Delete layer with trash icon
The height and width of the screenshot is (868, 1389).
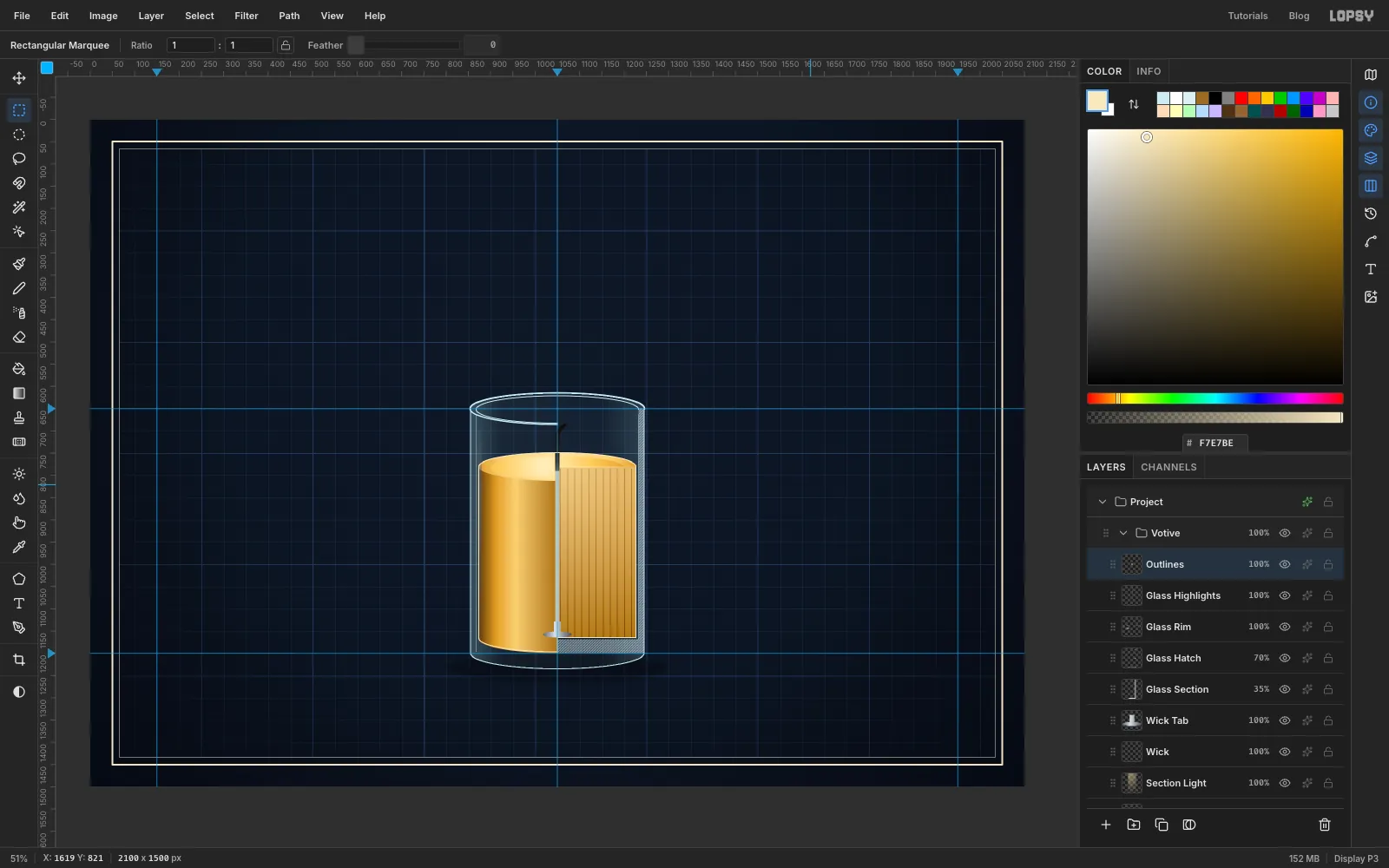coord(1325,825)
